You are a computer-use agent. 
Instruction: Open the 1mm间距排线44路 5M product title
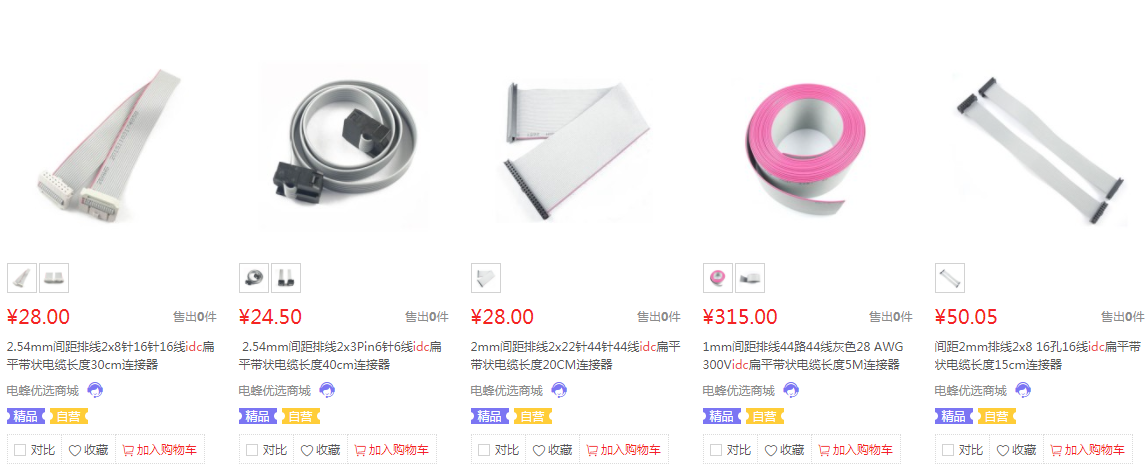[802, 356]
